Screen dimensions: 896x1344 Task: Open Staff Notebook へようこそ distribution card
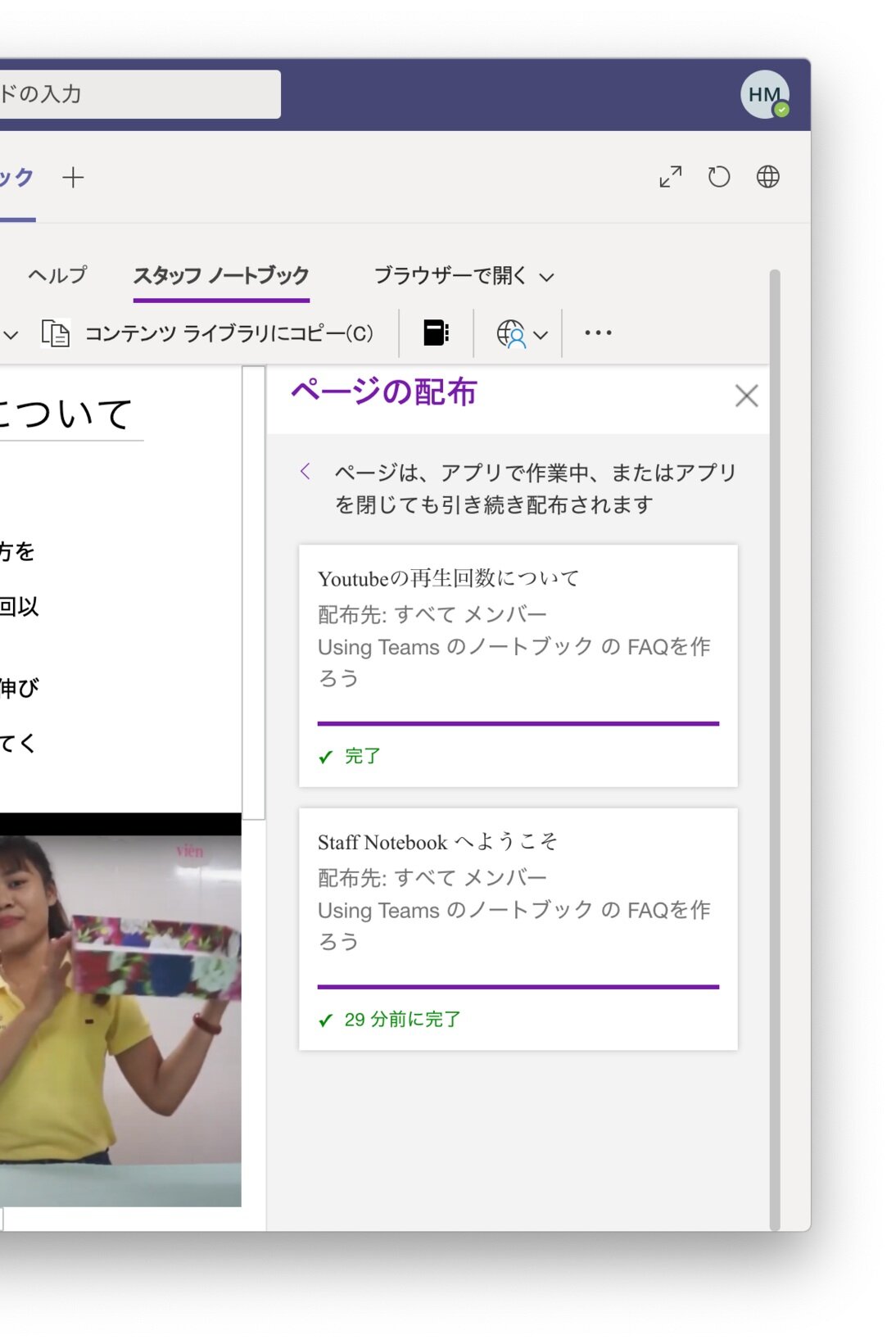point(518,930)
